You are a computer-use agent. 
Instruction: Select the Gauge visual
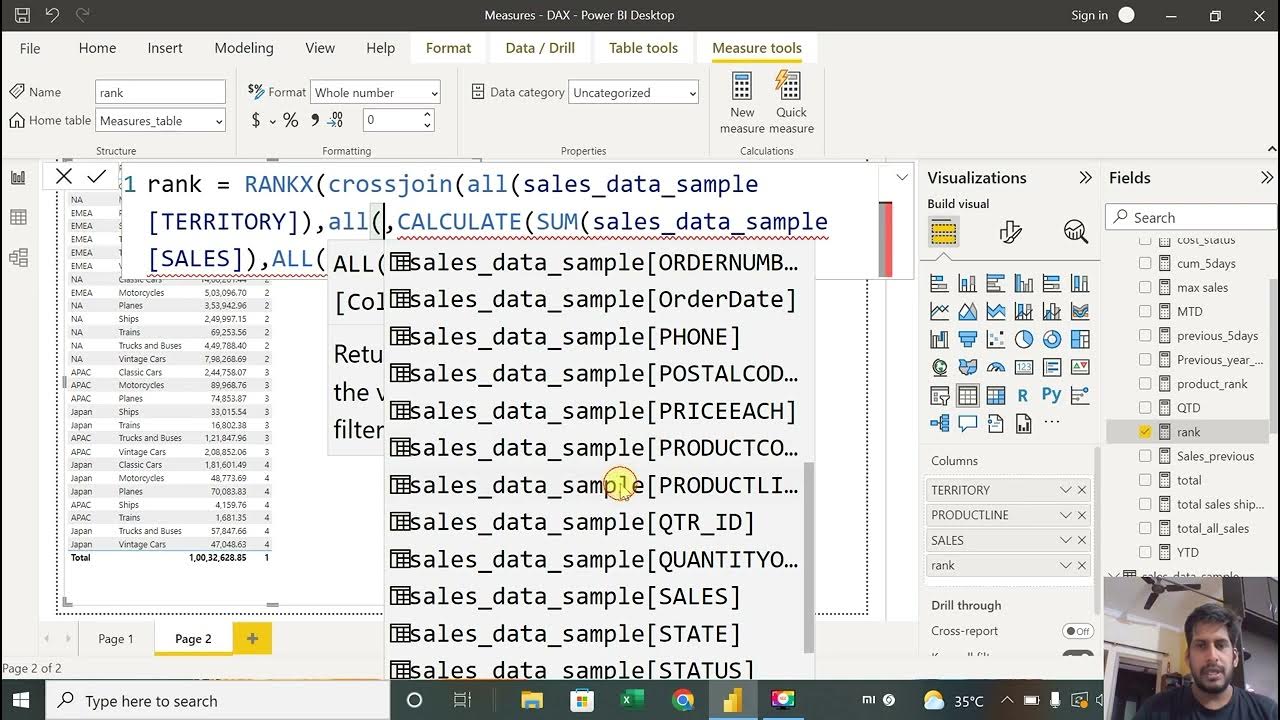click(x=995, y=367)
